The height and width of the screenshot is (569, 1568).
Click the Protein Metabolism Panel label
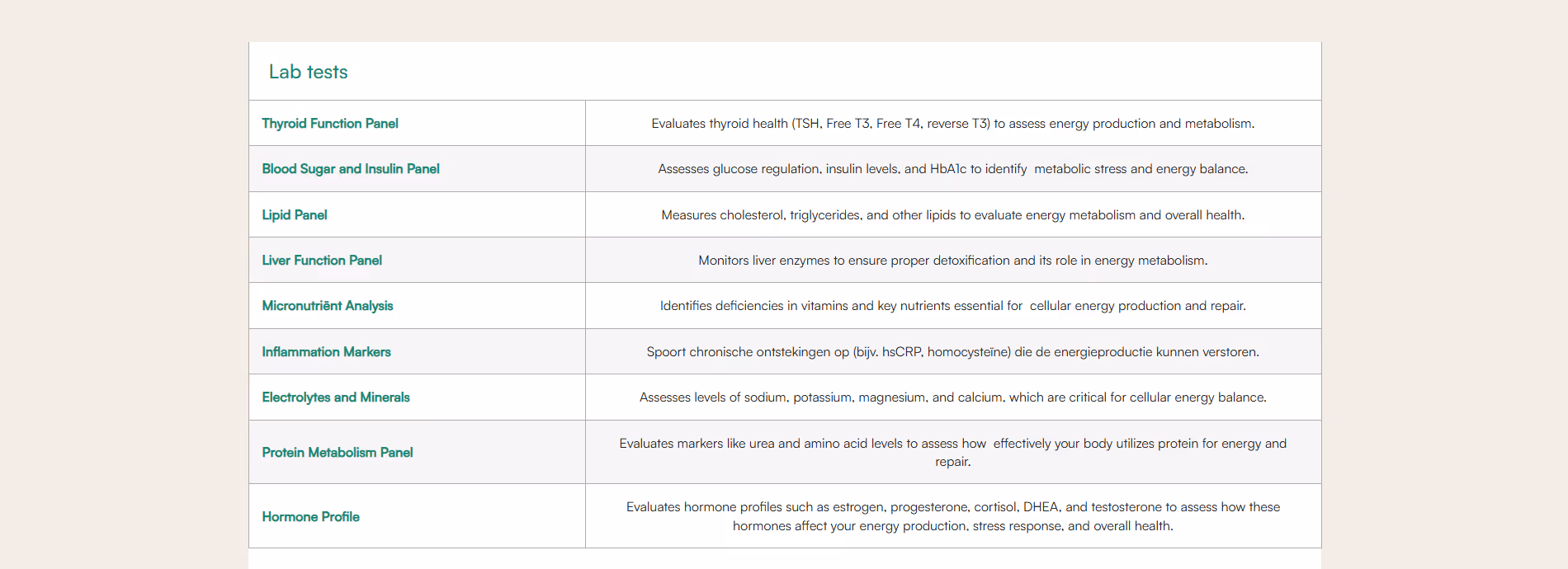click(338, 452)
